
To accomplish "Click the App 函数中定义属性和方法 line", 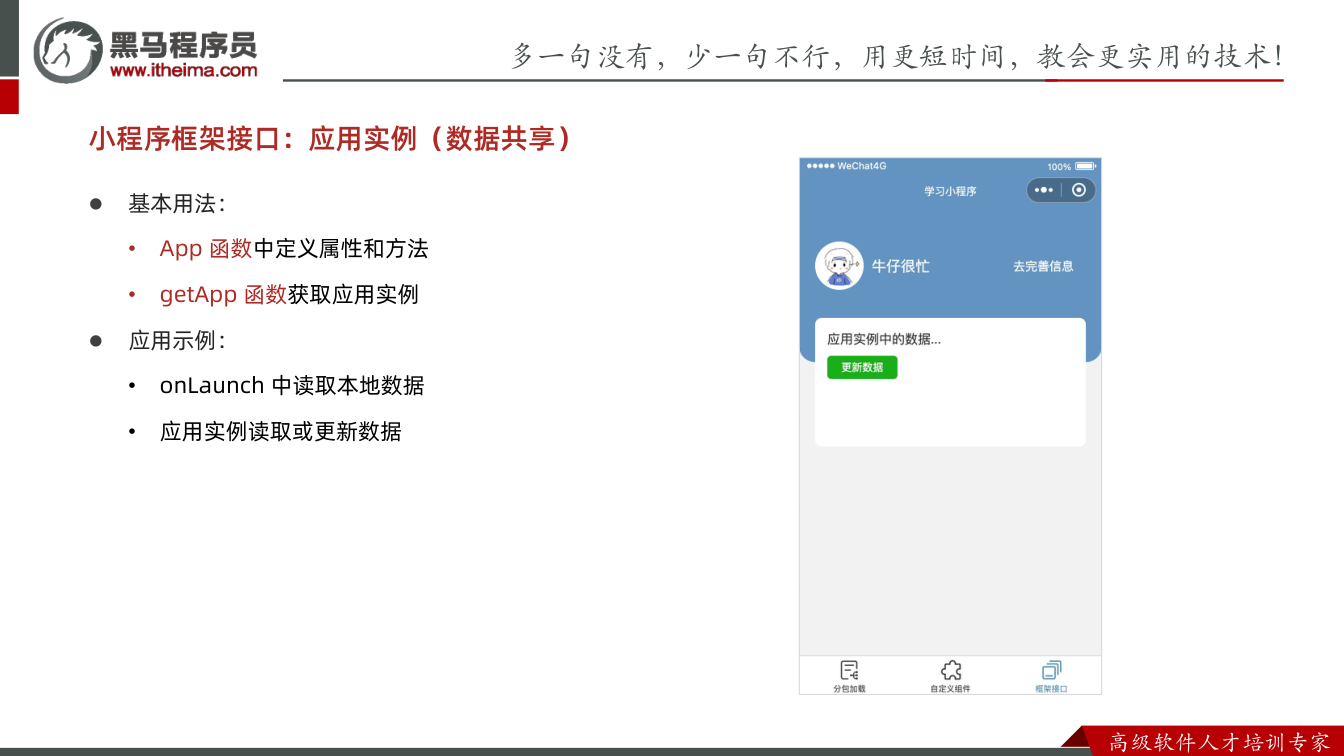I will 294,249.
